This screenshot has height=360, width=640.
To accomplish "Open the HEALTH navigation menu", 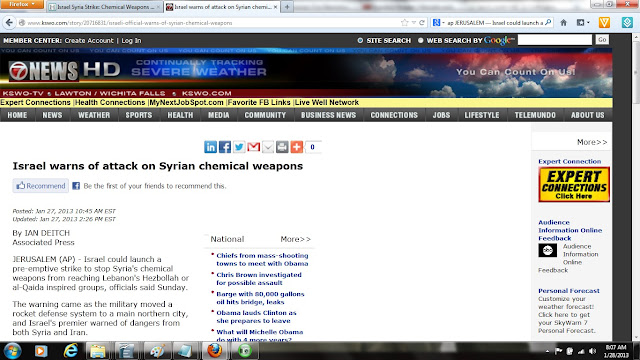I will (180, 115).
